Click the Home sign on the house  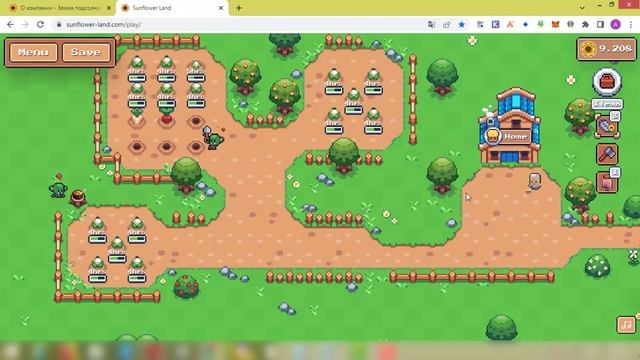pos(515,136)
